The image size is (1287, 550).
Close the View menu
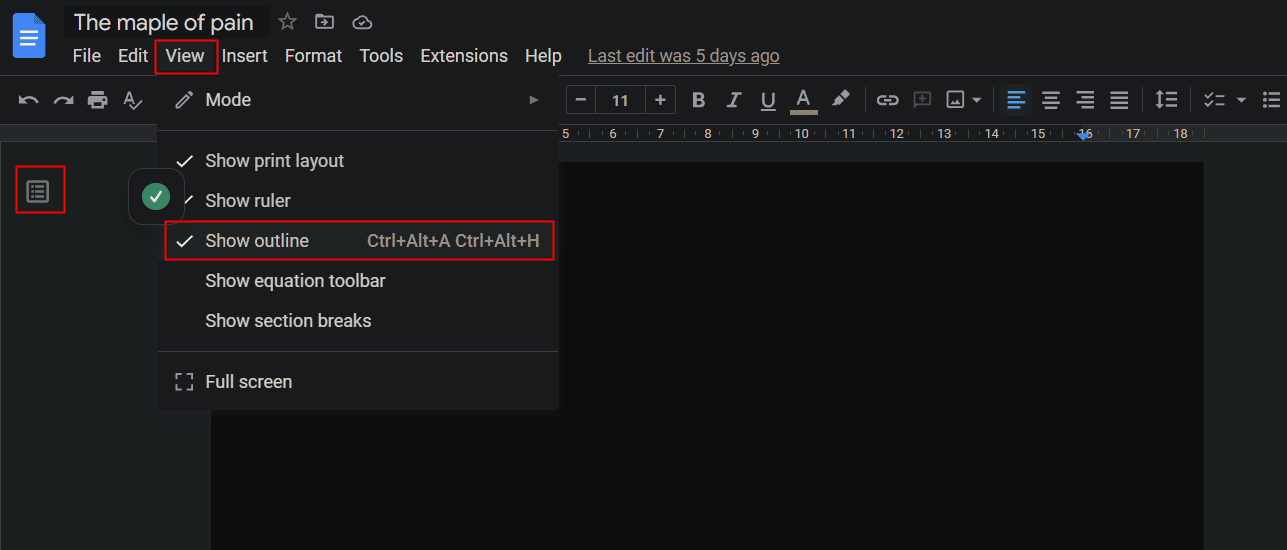point(185,56)
